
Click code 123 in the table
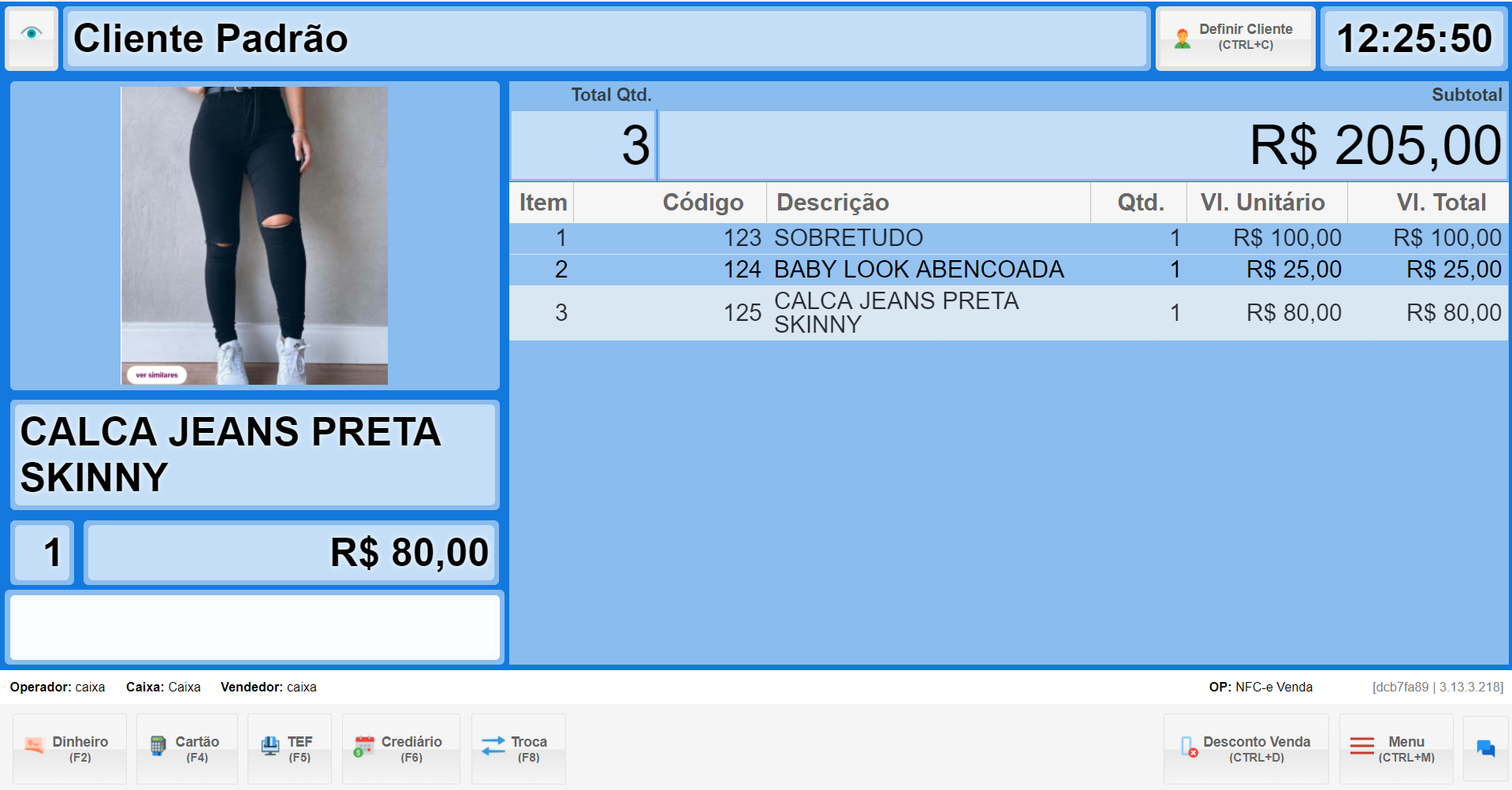tap(742, 238)
